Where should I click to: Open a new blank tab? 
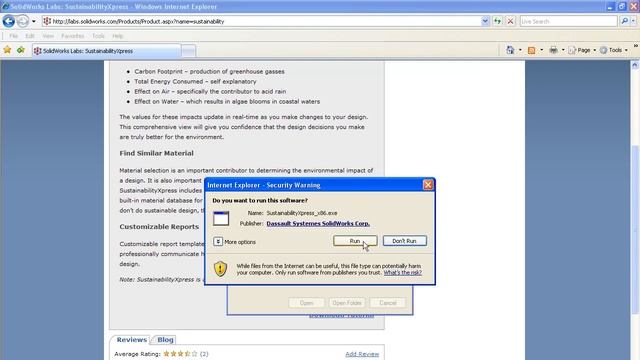point(189,51)
